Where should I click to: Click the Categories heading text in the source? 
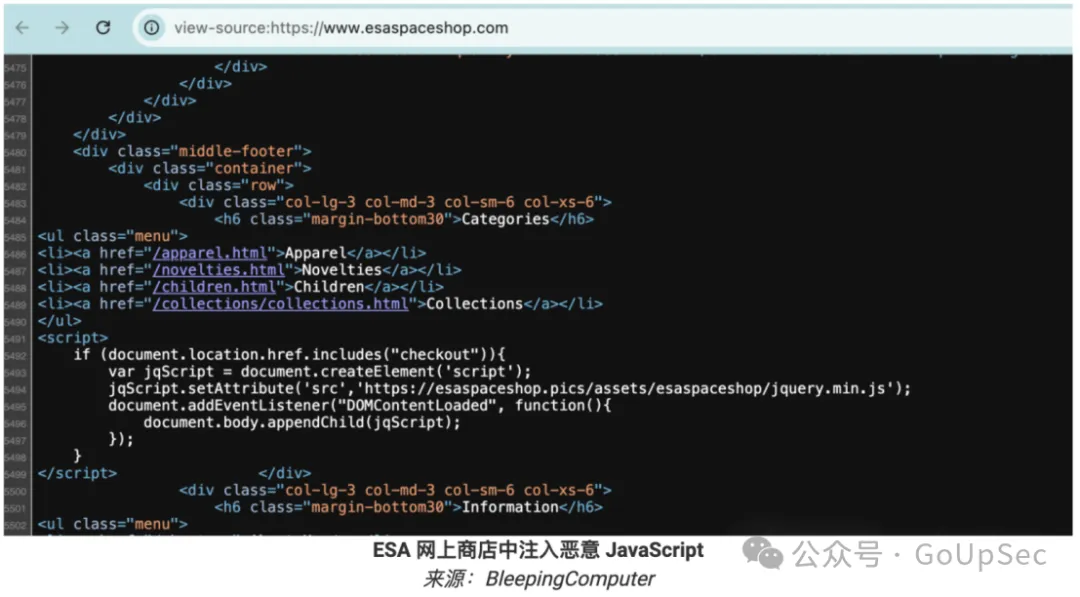click(505, 219)
